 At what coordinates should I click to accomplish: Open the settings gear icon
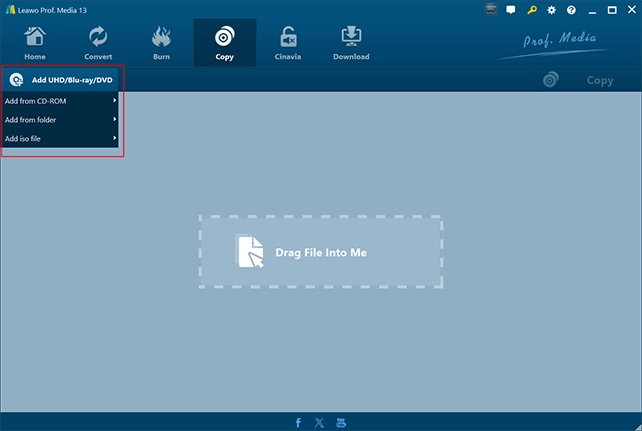tap(552, 10)
